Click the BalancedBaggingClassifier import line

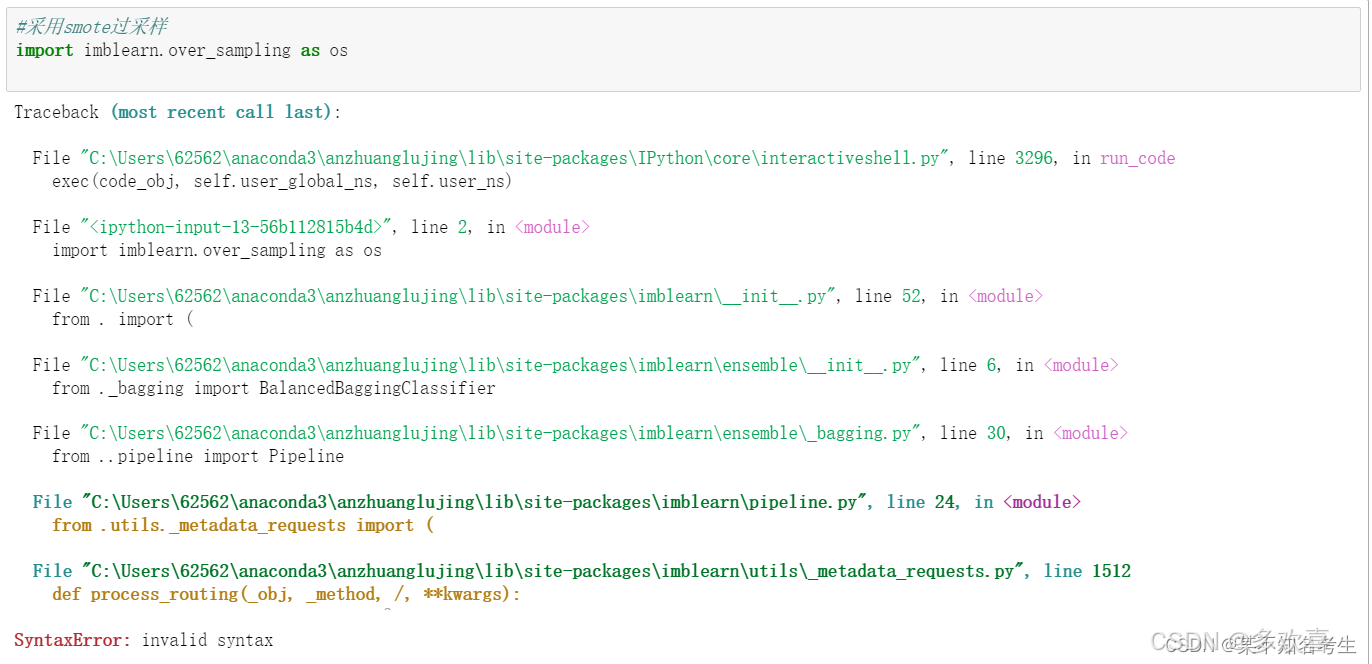275,387
